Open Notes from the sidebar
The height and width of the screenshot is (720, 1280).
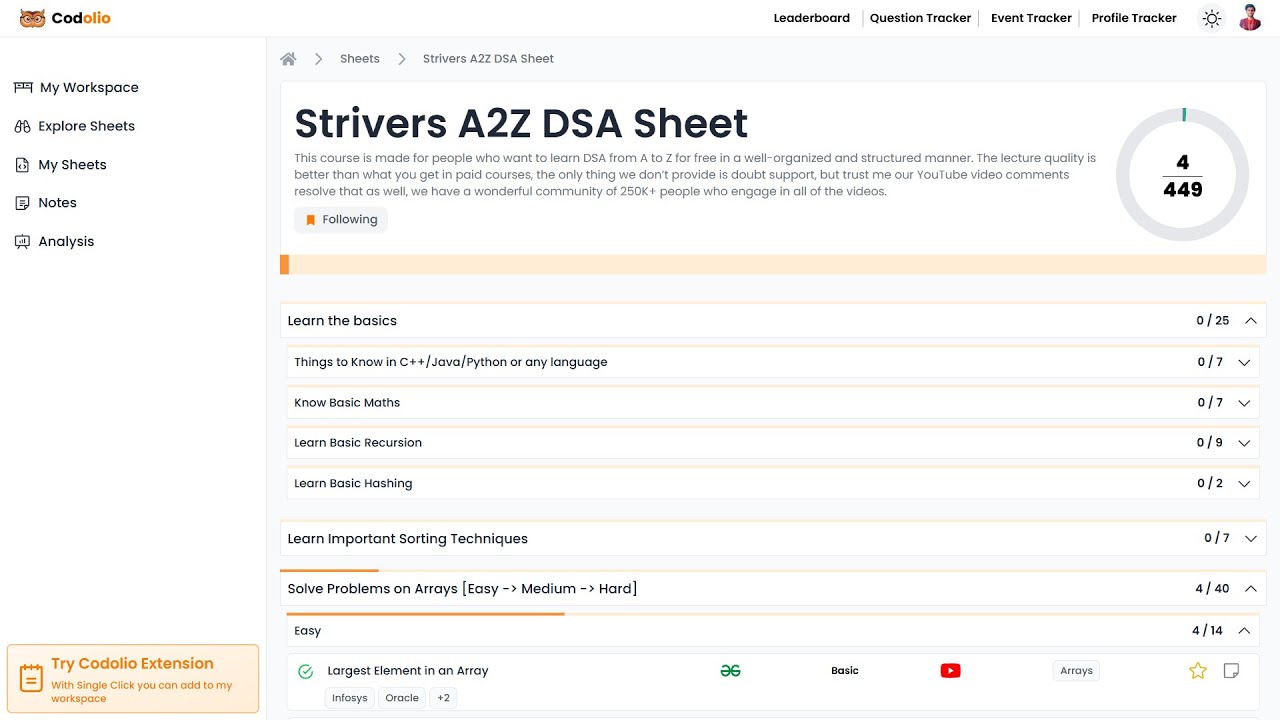57,202
